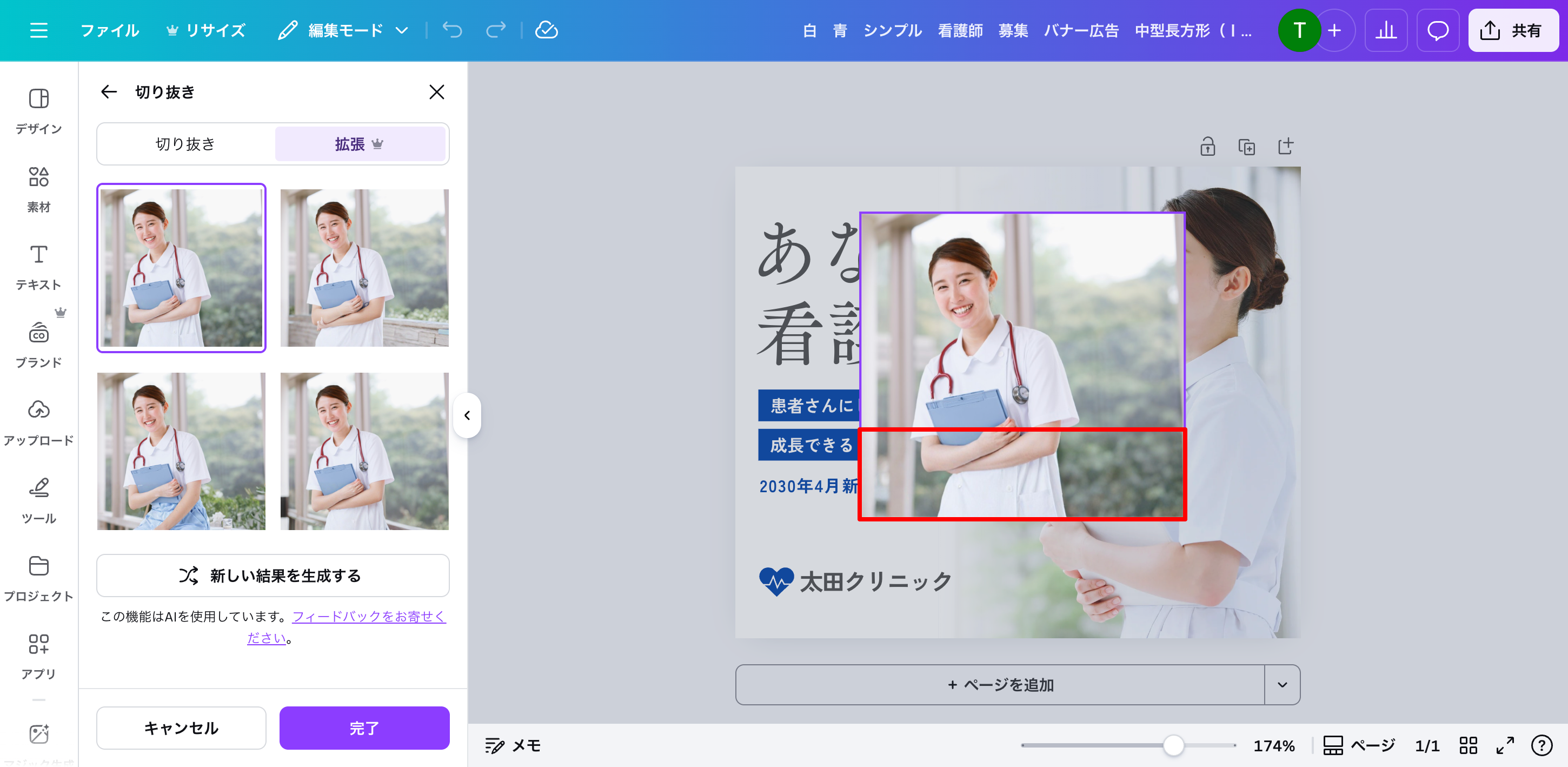Click the cloud save status icon
Viewport: 1568px width, 767px height.
point(546,30)
